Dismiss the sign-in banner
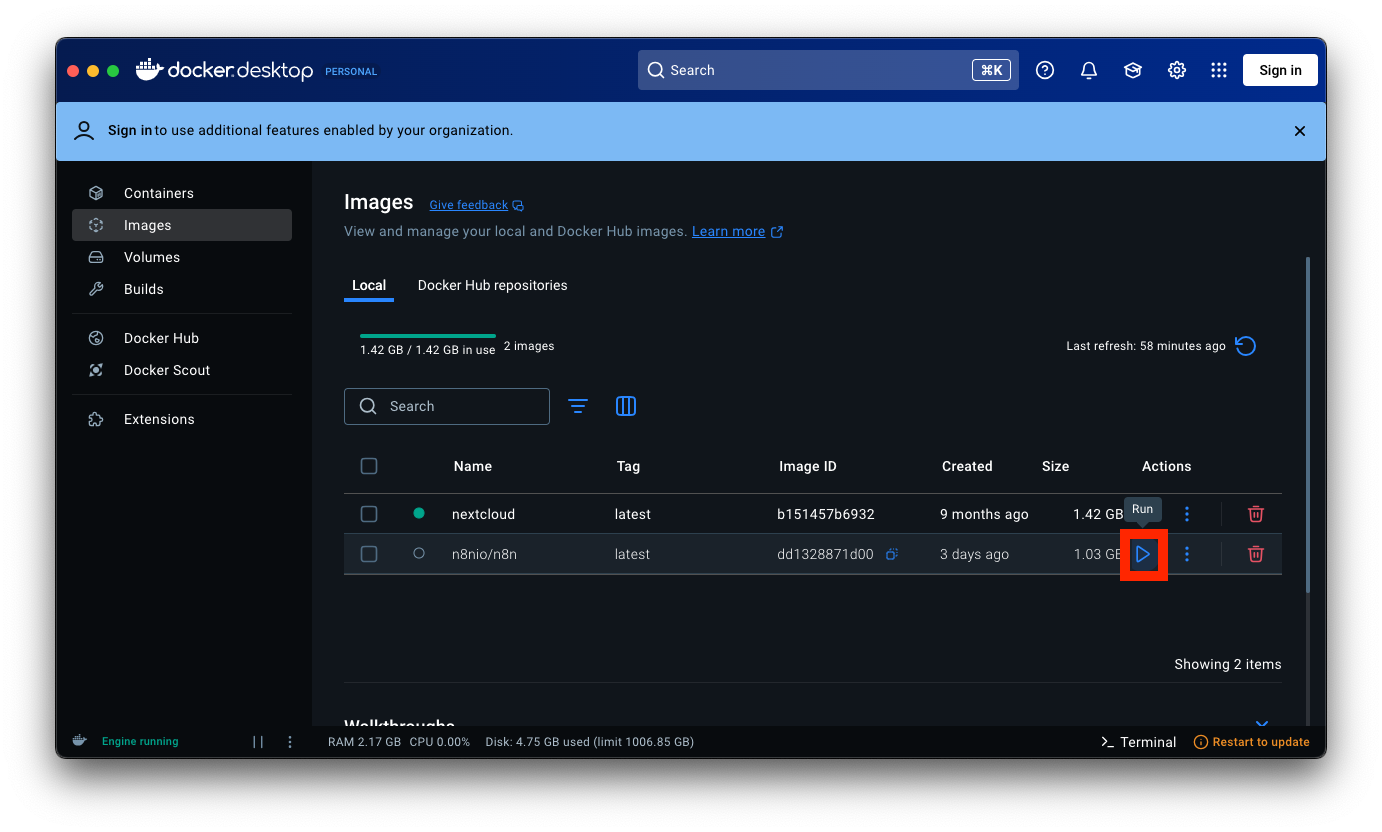 [1300, 131]
